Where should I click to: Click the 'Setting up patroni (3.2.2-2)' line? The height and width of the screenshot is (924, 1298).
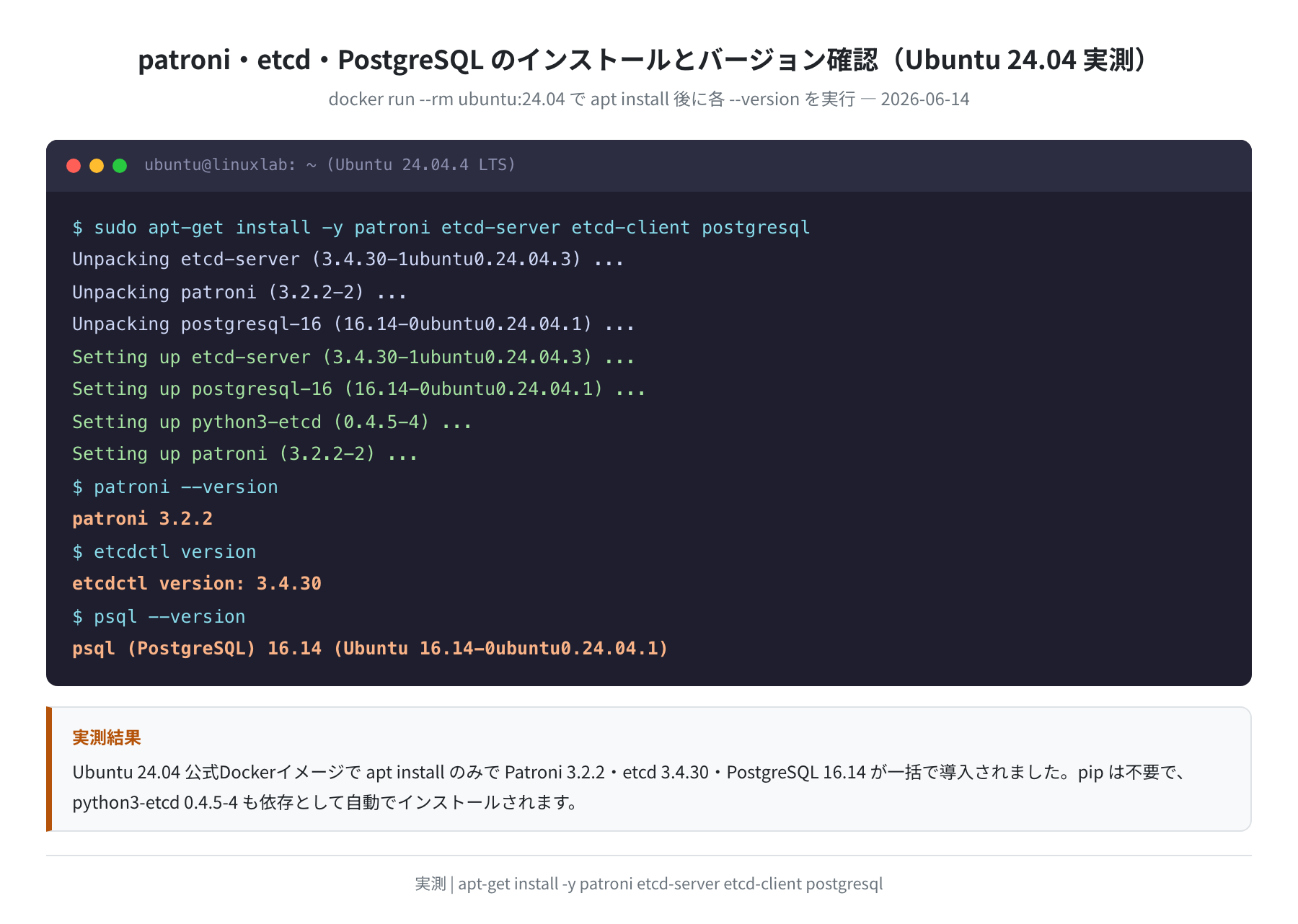pyautogui.click(x=245, y=454)
